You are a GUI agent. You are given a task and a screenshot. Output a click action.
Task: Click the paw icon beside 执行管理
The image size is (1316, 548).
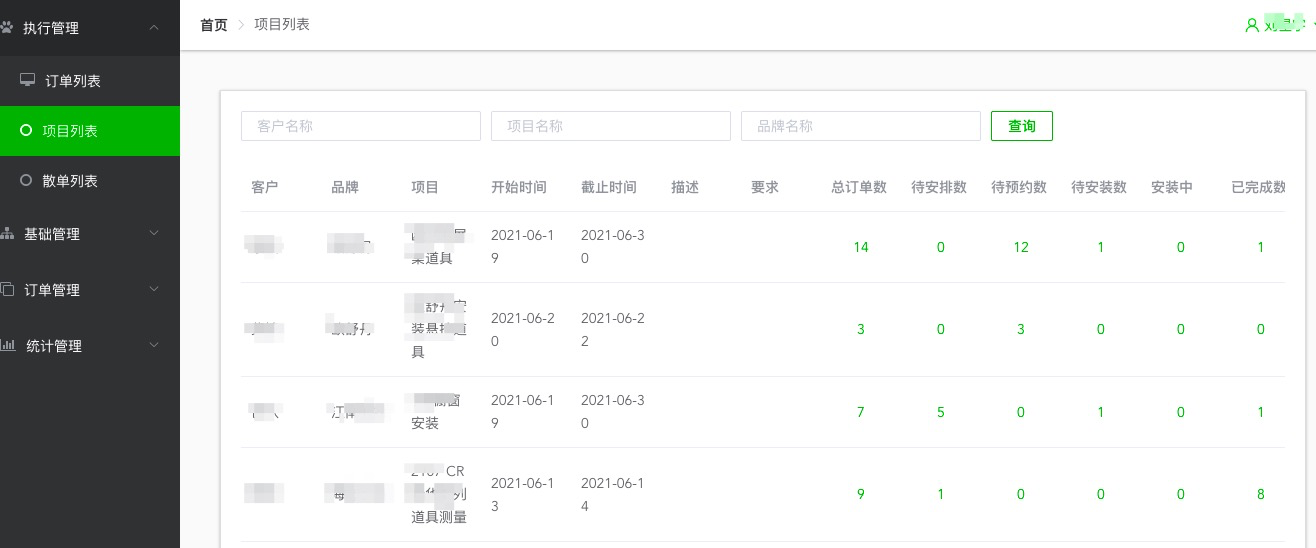7,28
